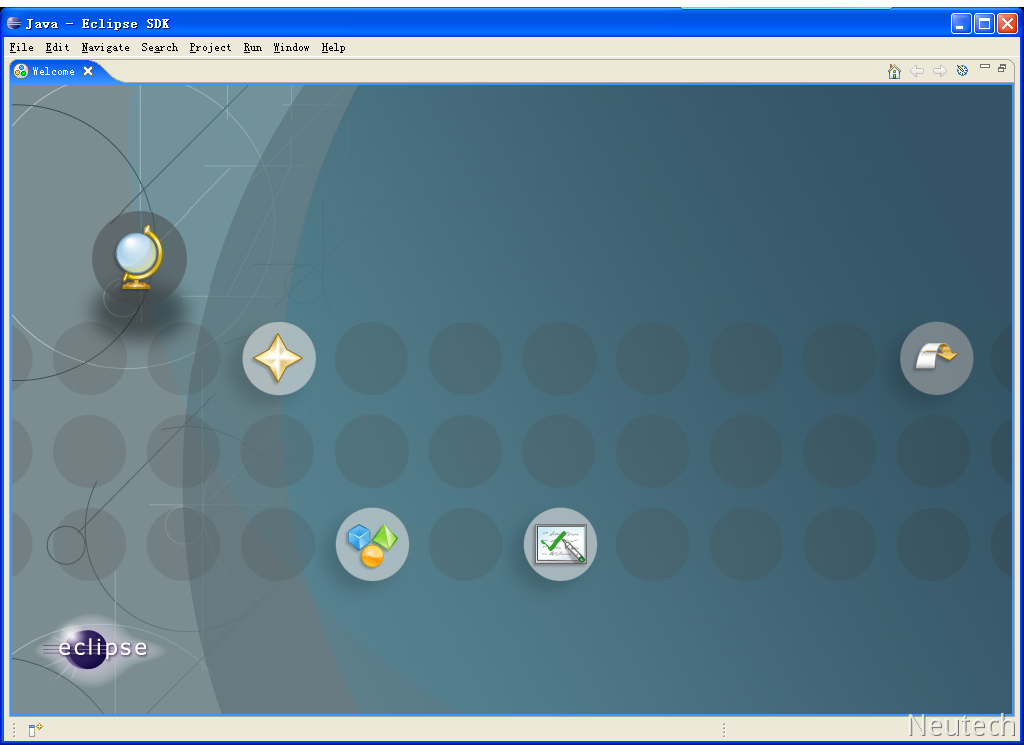1024x745 pixels.
Task: Close the Welcome tab
Action: click(88, 71)
